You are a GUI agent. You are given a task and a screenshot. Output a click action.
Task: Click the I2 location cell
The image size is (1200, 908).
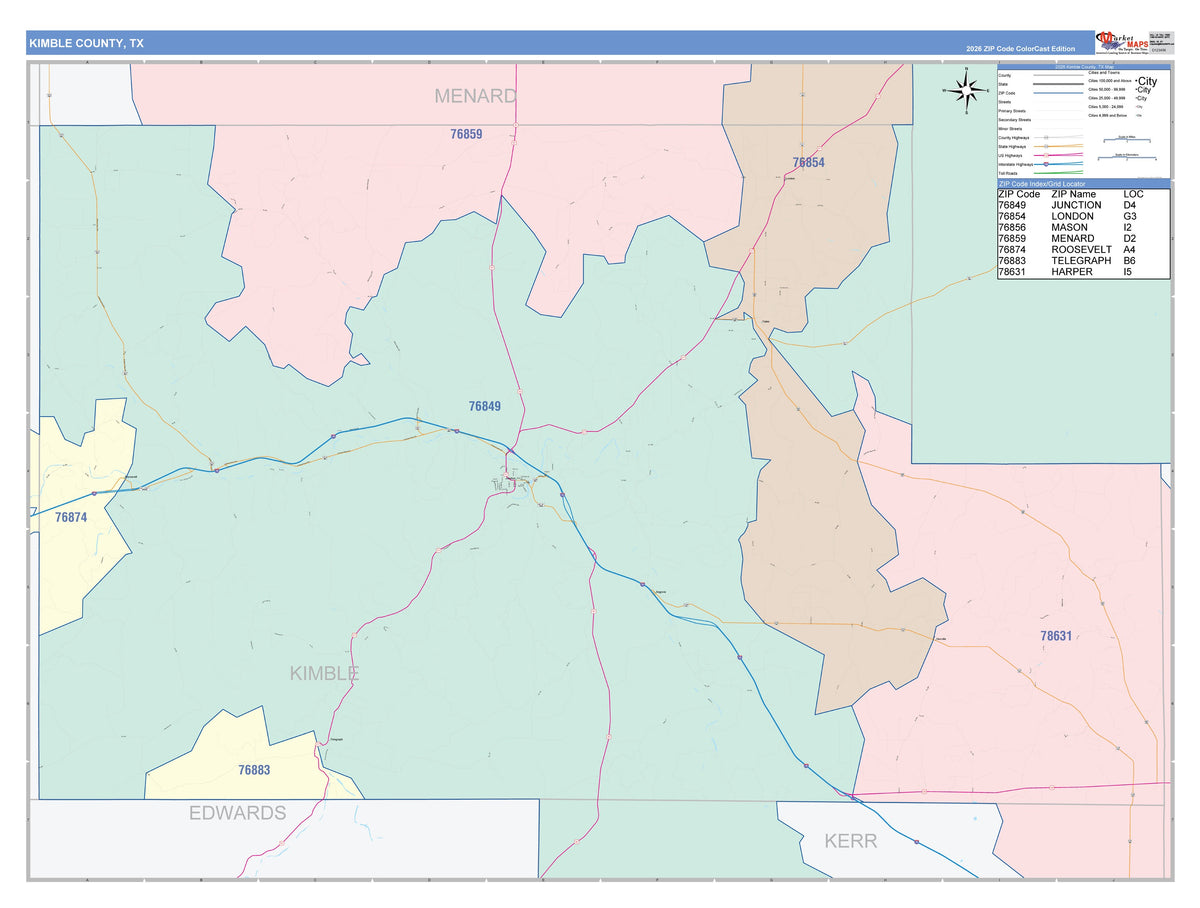1128,227
